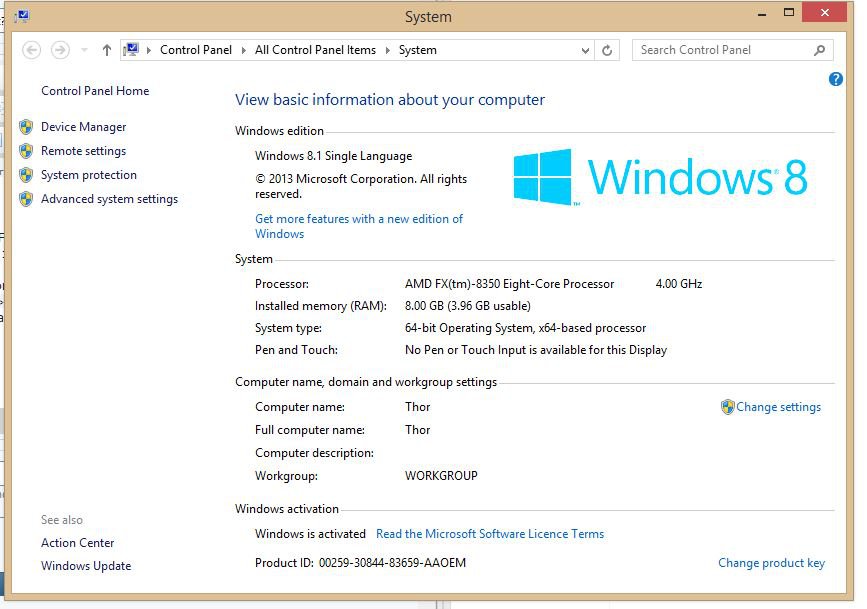Viewport: 867px width, 609px height.
Task: Go up one level with Up arrow
Action: pyautogui.click(x=107, y=50)
